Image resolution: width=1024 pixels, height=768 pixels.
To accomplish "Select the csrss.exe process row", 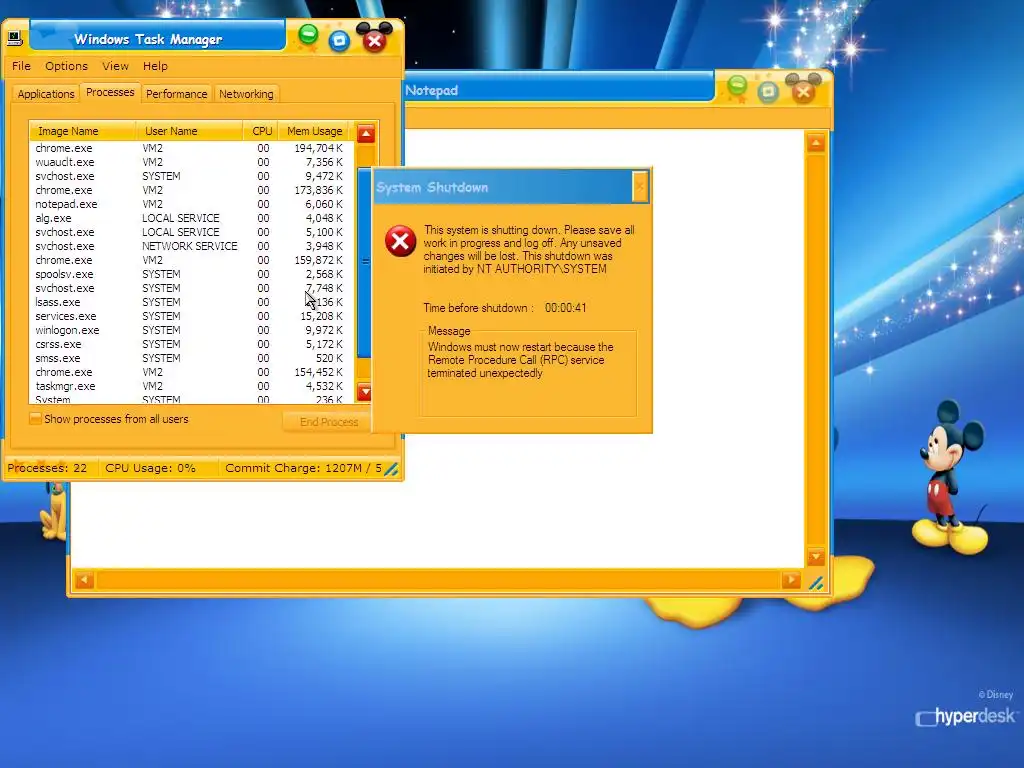I will [x=191, y=344].
